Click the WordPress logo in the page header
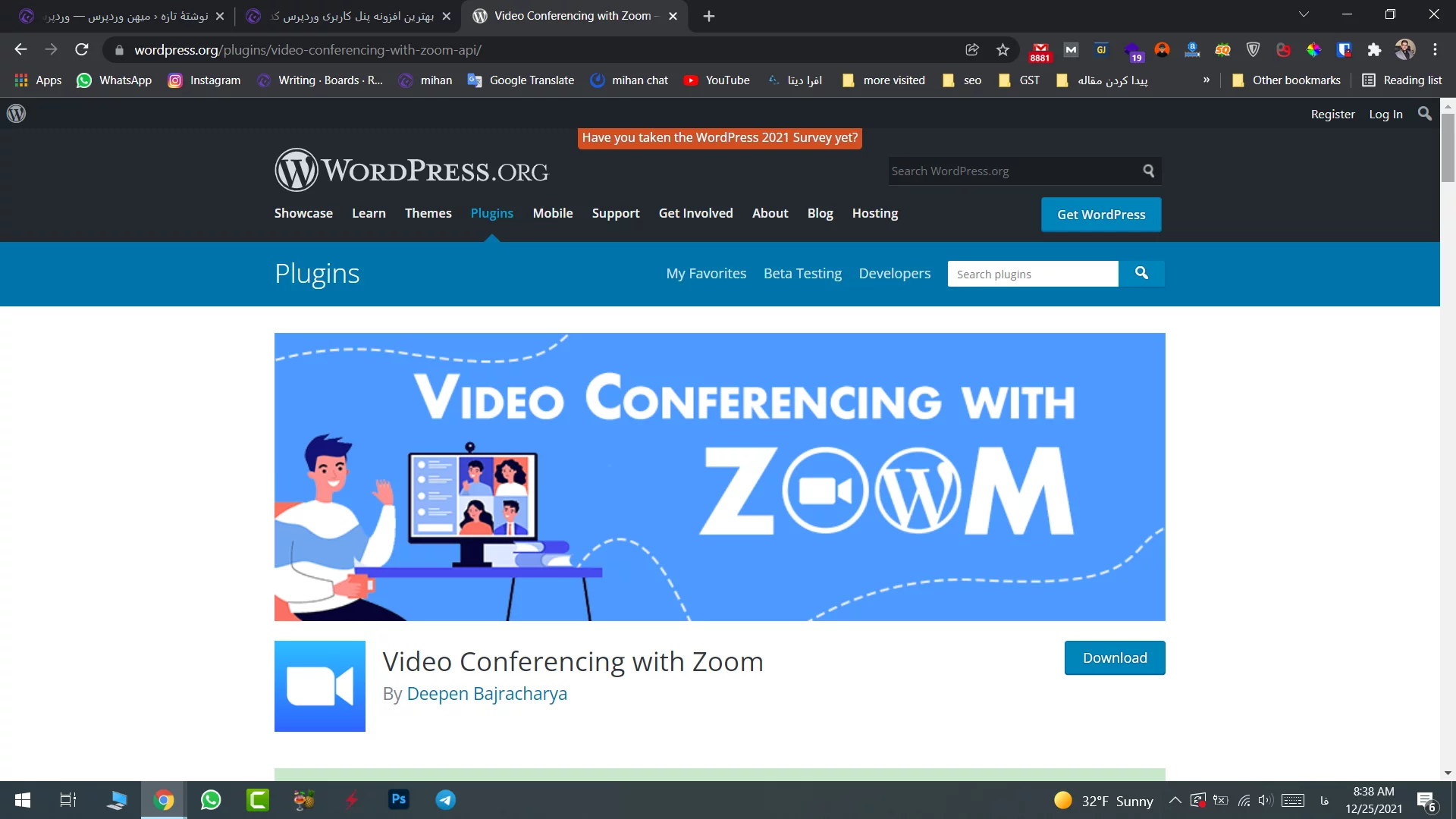 [x=296, y=170]
